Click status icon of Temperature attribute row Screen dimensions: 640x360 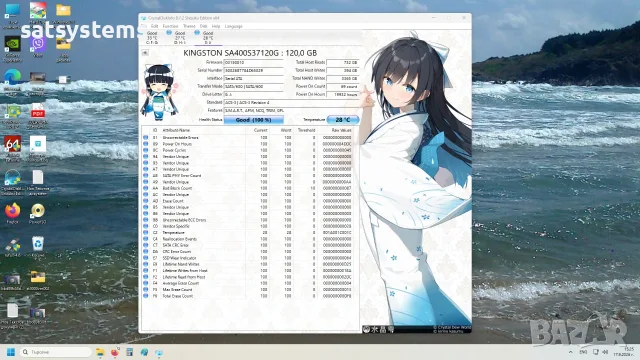click(146, 233)
